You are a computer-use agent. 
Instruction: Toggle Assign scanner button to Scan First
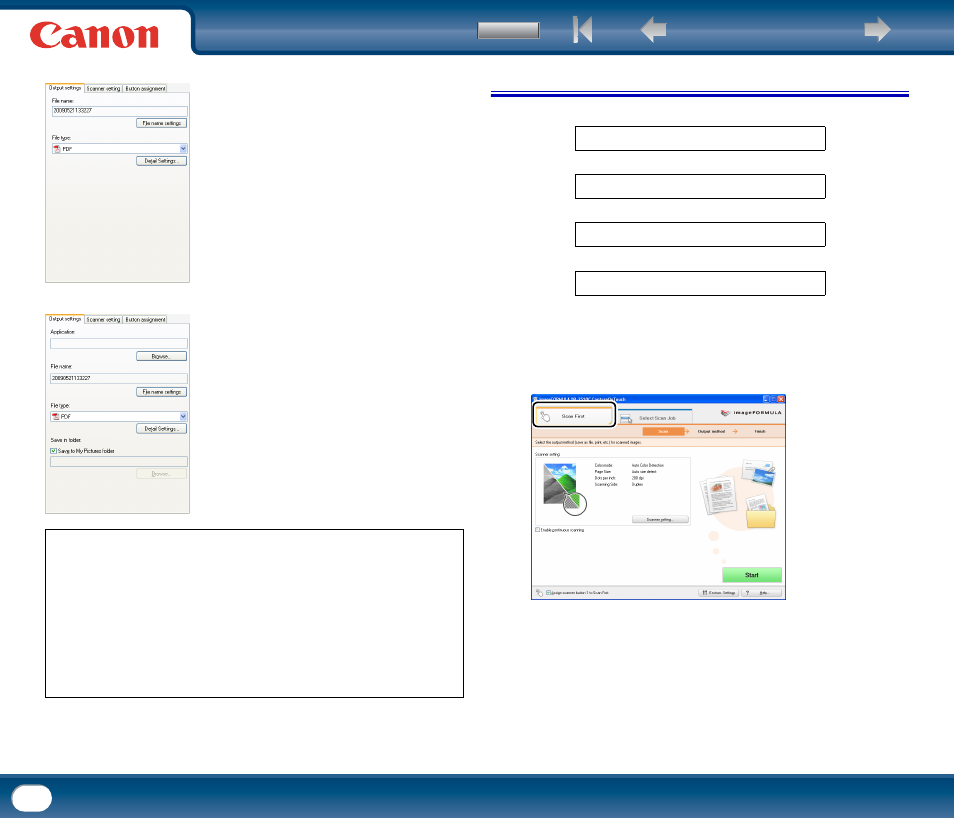click(x=548, y=592)
